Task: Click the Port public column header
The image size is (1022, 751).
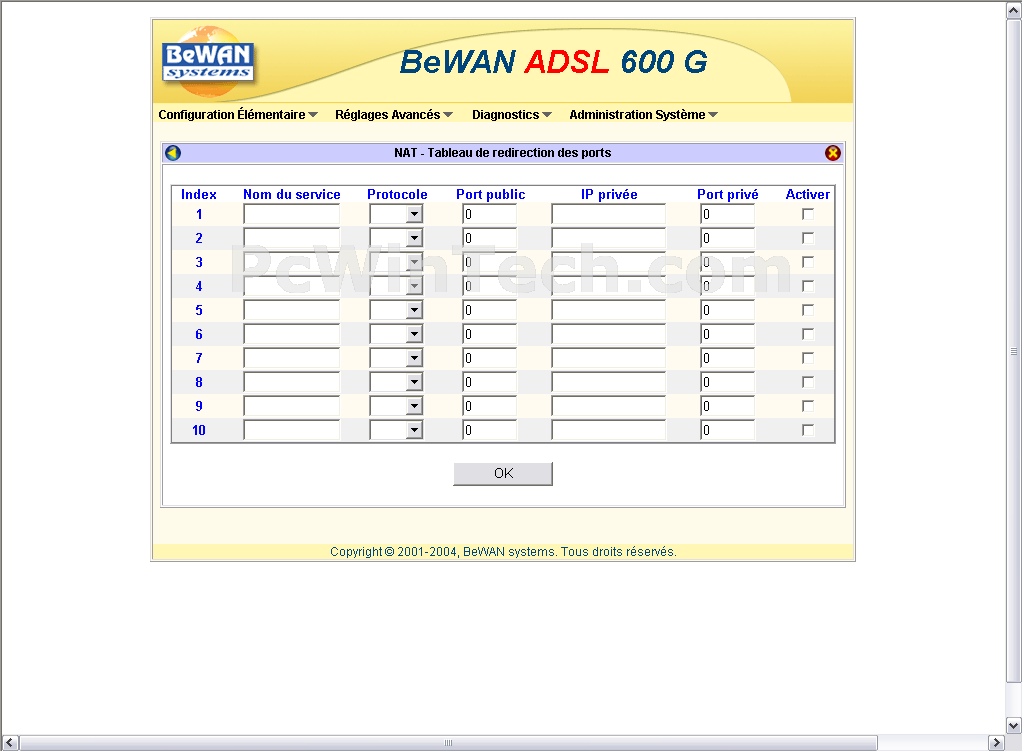Action: pyautogui.click(x=490, y=194)
